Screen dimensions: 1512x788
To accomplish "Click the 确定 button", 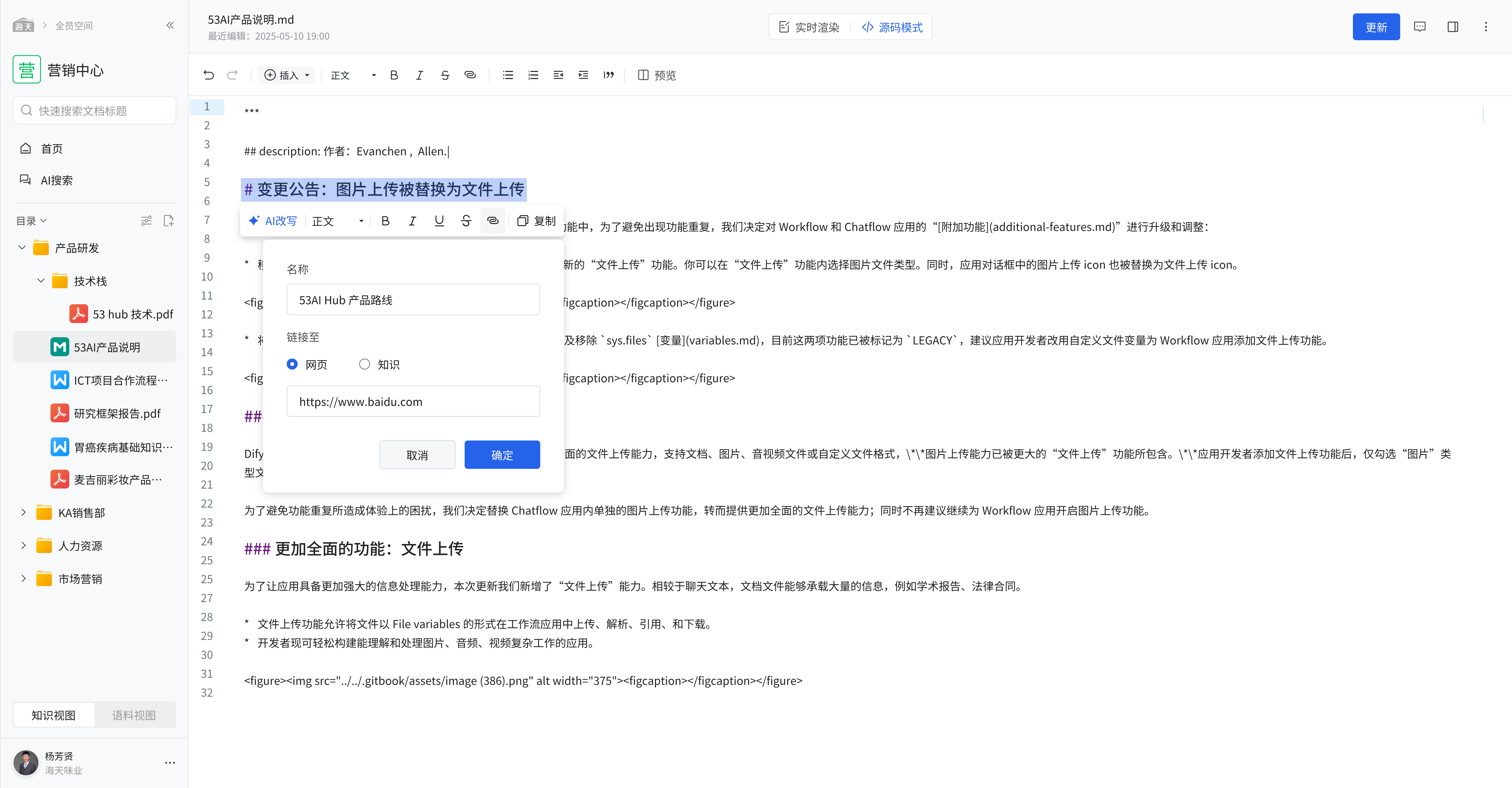I will 502,455.
